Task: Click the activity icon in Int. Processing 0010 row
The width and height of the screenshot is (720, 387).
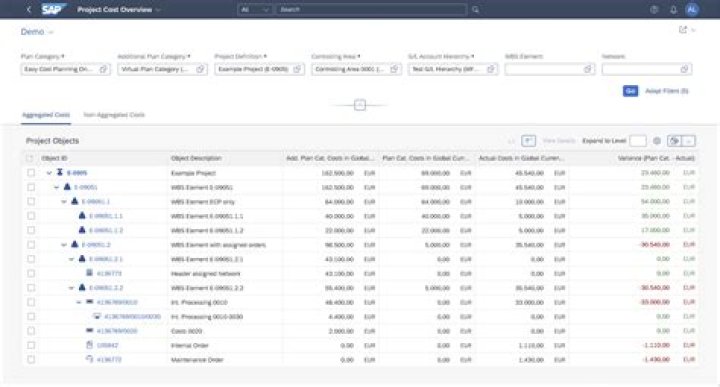Action: pyautogui.click(x=90, y=302)
